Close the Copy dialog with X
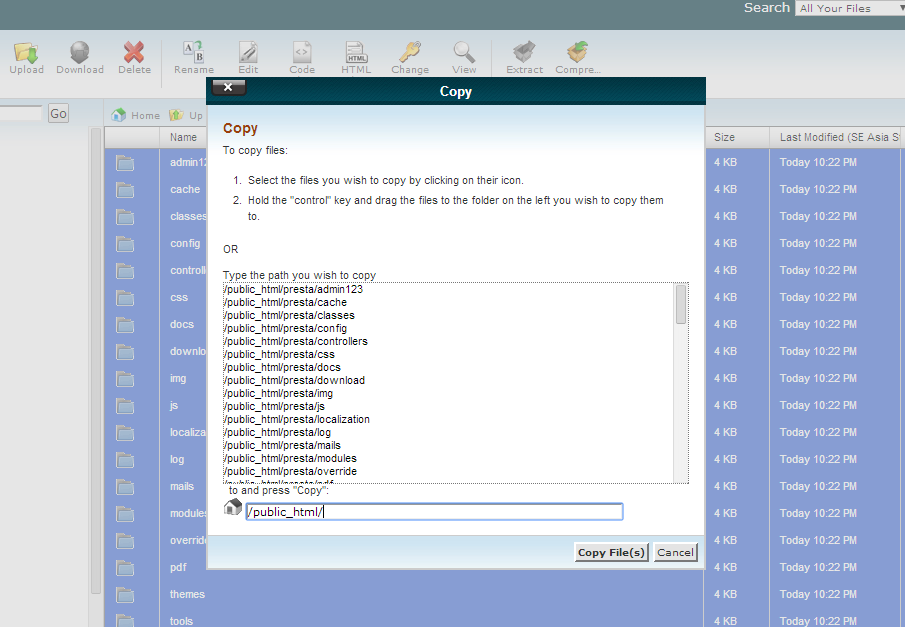Image resolution: width=905 pixels, height=627 pixels. [229, 88]
